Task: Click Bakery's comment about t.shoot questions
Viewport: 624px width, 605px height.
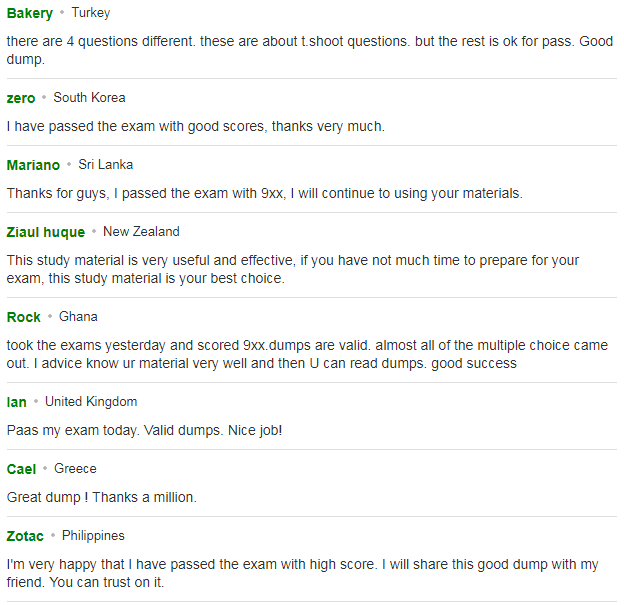Action: click(x=310, y=50)
